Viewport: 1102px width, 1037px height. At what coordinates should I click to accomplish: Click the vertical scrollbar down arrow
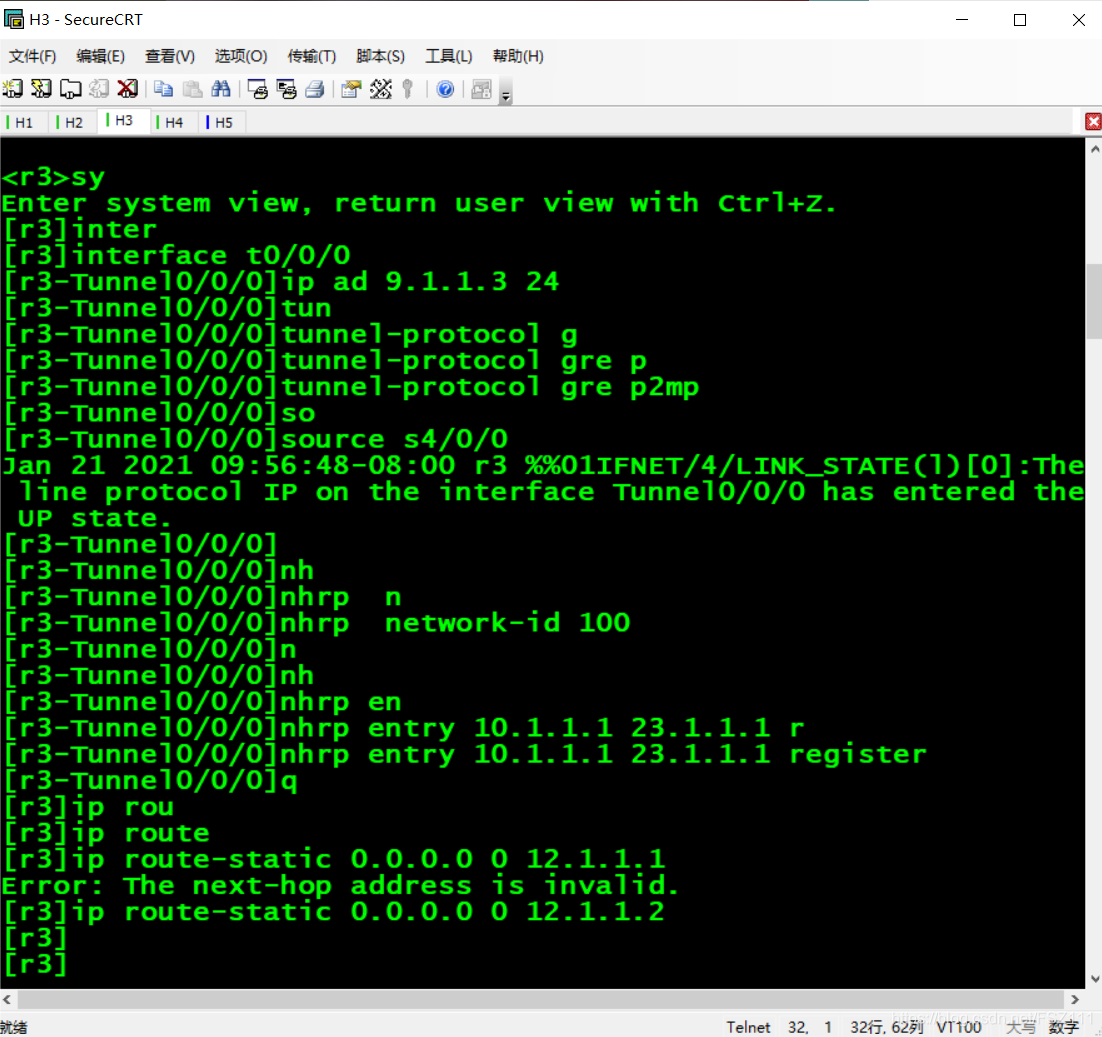tap(1094, 978)
